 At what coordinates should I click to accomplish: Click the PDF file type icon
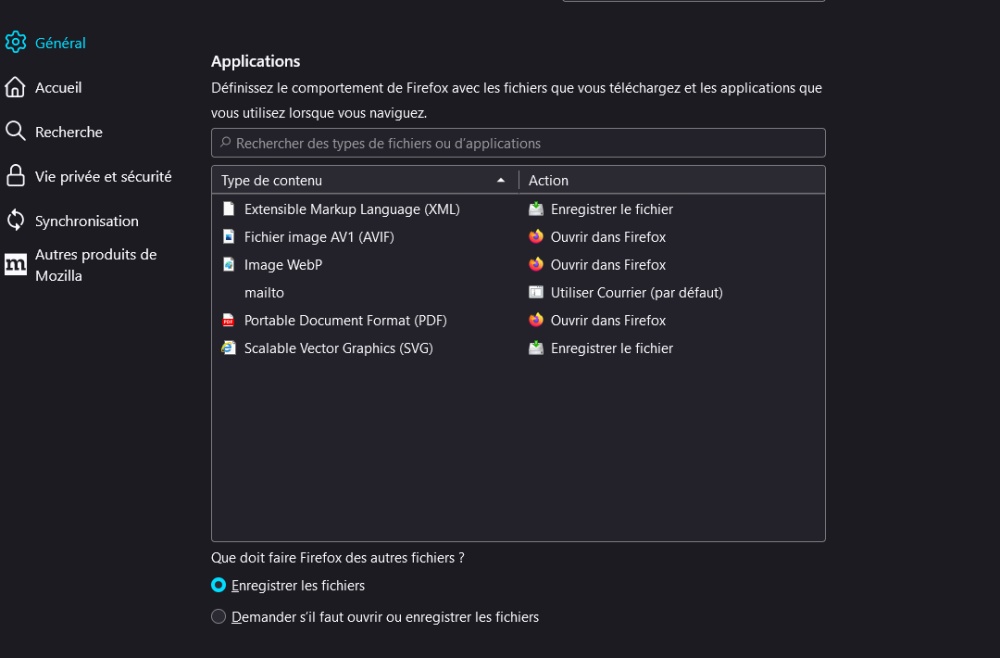coord(229,321)
